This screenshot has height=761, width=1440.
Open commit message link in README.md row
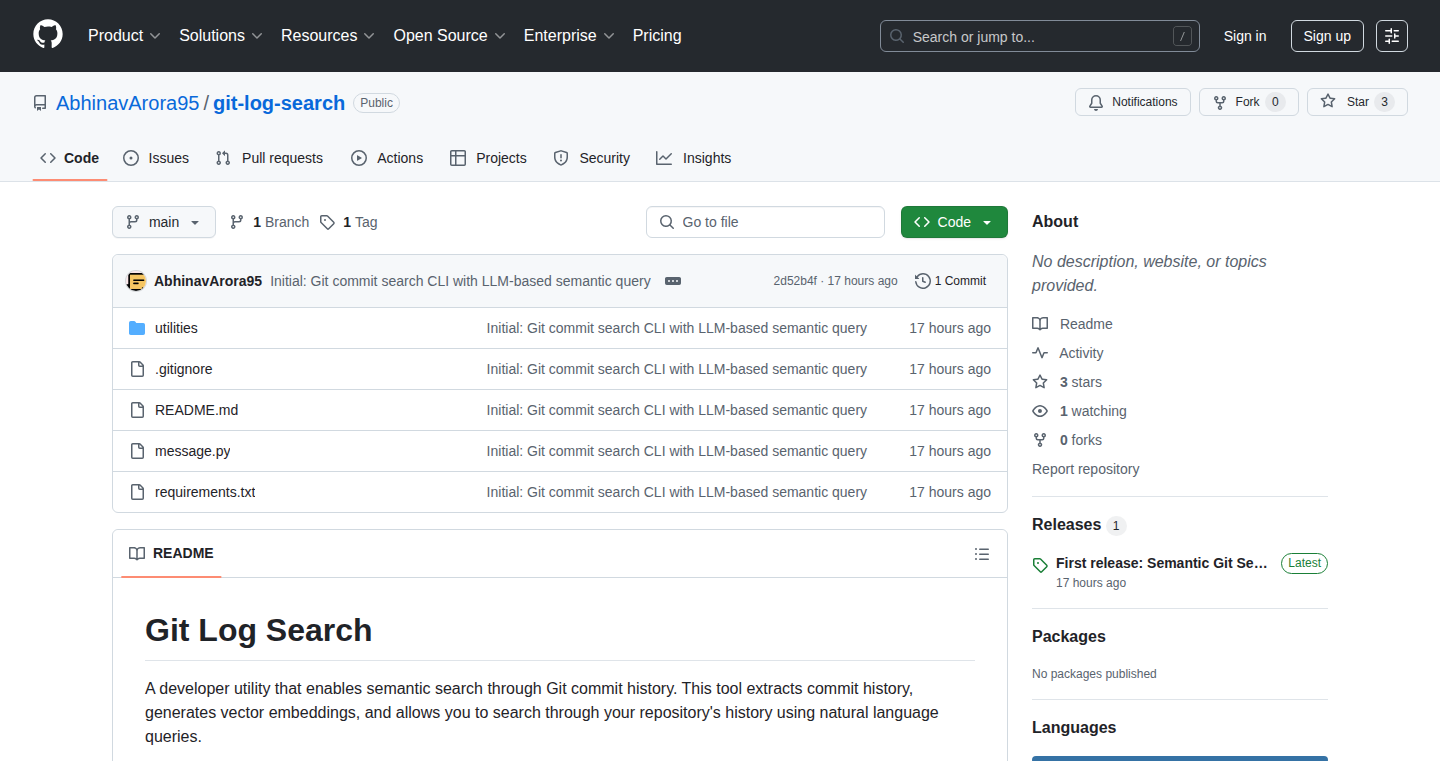[677, 410]
